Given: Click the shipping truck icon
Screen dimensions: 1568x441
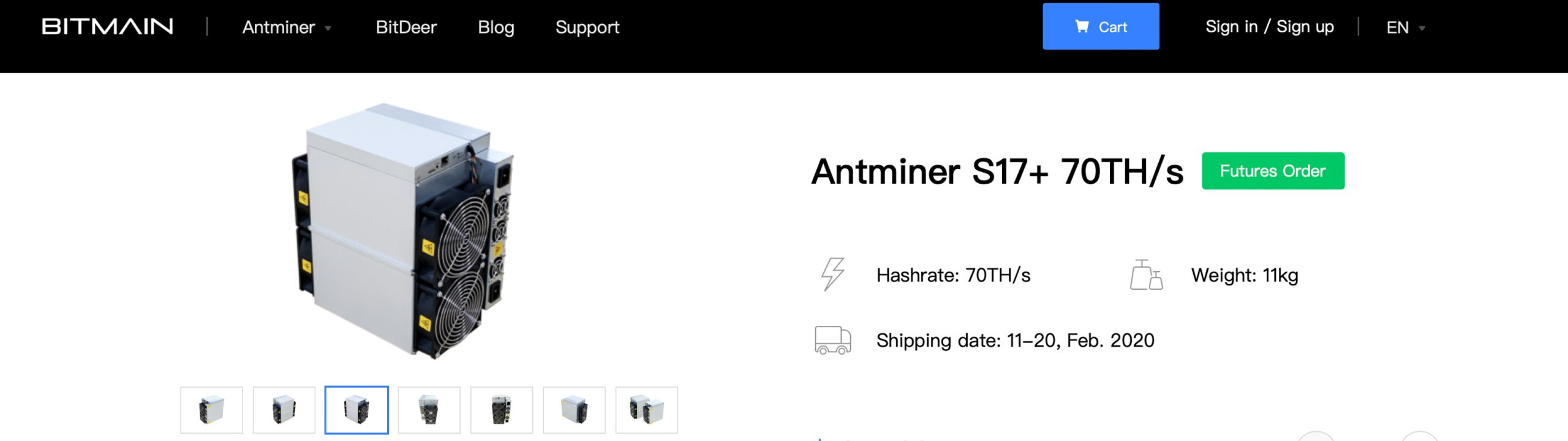Looking at the screenshot, I should tap(832, 340).
